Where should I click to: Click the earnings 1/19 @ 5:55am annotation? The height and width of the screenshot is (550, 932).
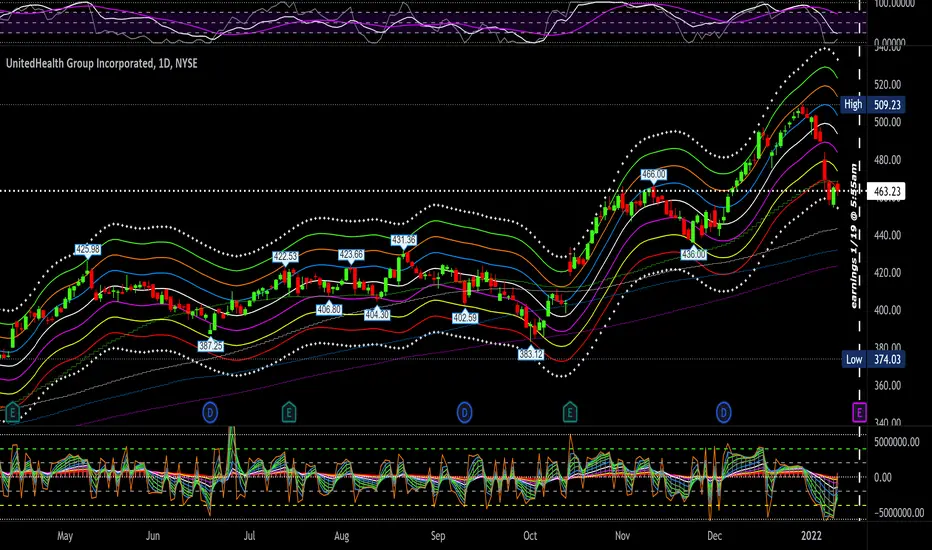(x=854, y=236)
